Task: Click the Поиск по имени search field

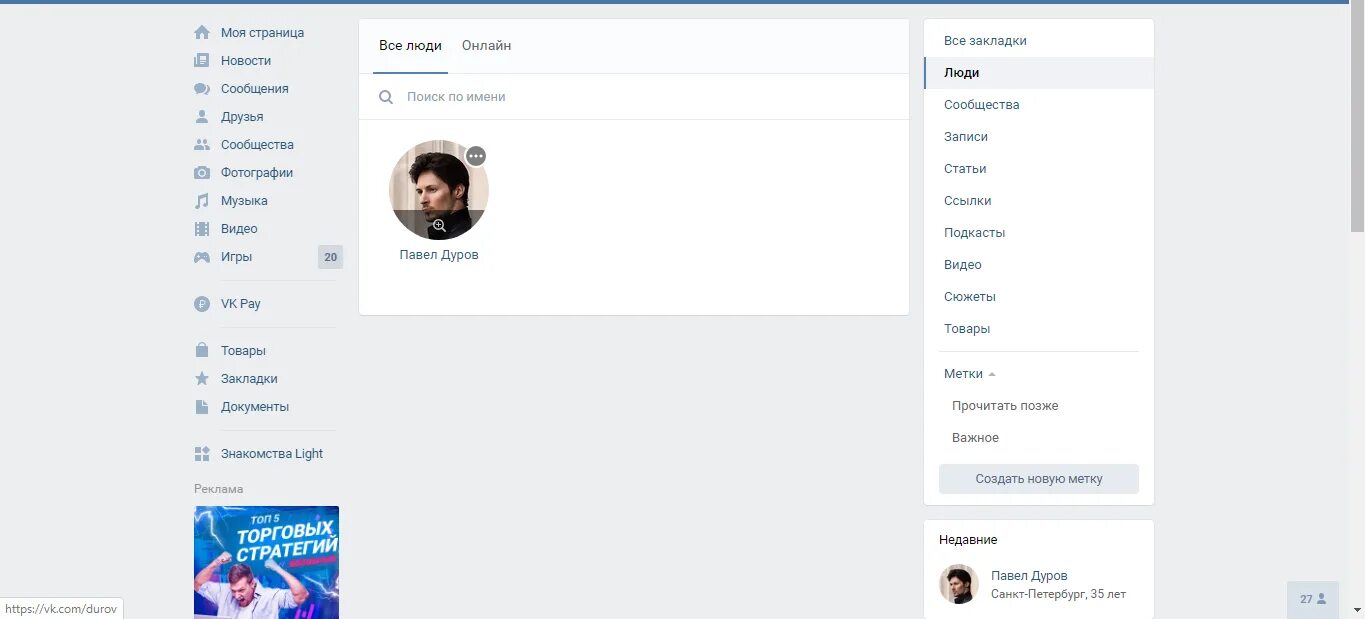Action: click(x=634, y=97)
